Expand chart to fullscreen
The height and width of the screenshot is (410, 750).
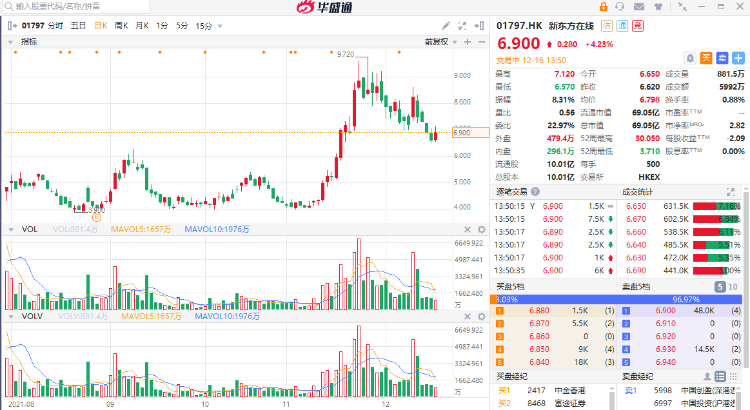[462, 26]
